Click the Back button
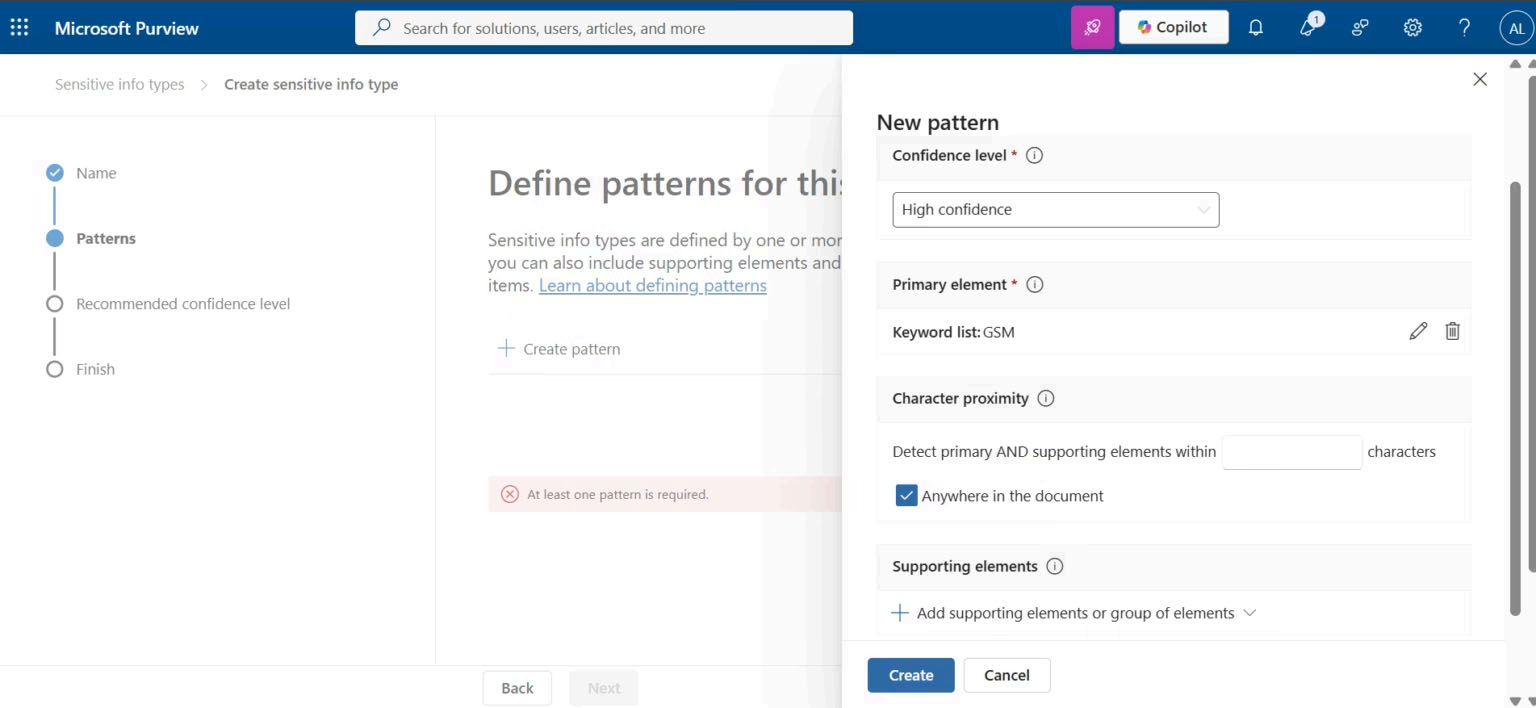 [517, 688]
